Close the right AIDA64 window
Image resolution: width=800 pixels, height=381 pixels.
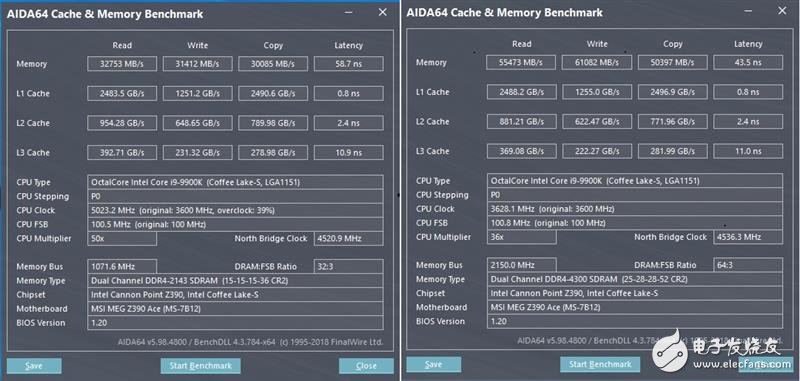click(782, 11)
